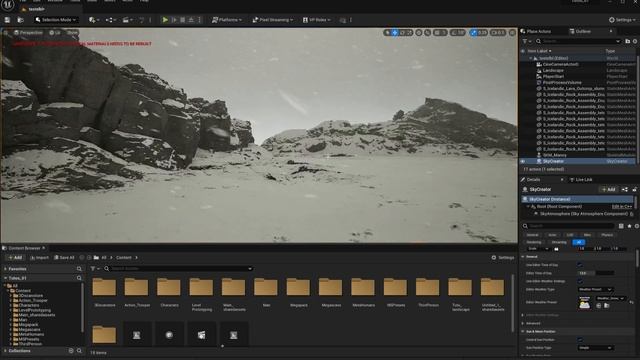Click the Outliner settings gear icon
This screenshot has height=360, width=640.
635,41
